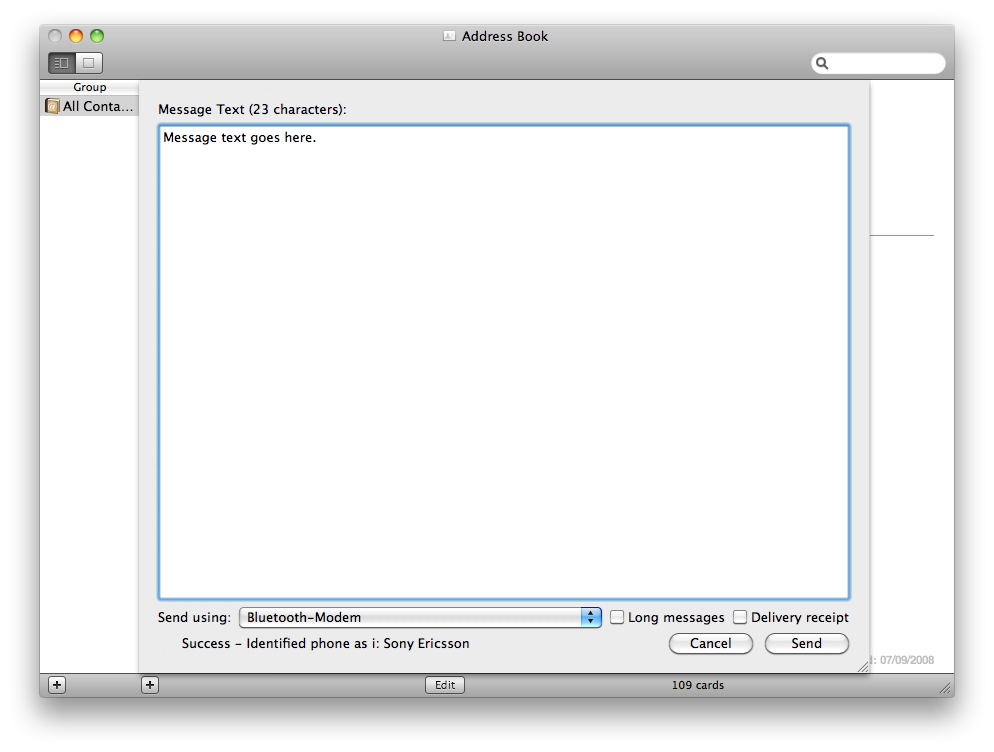Click the Group column header
The height and width of the screenshot is (752, 994).
[89, 87]
